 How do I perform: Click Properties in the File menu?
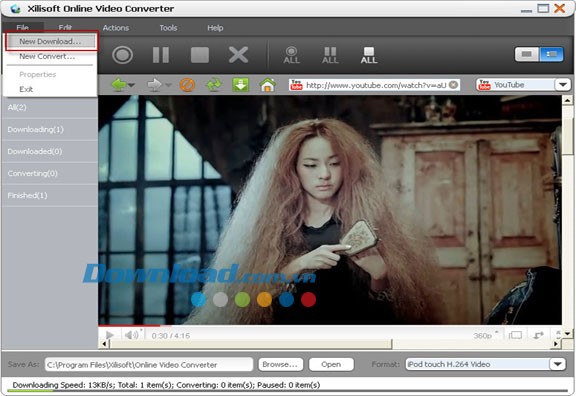(x=37, y=74)
